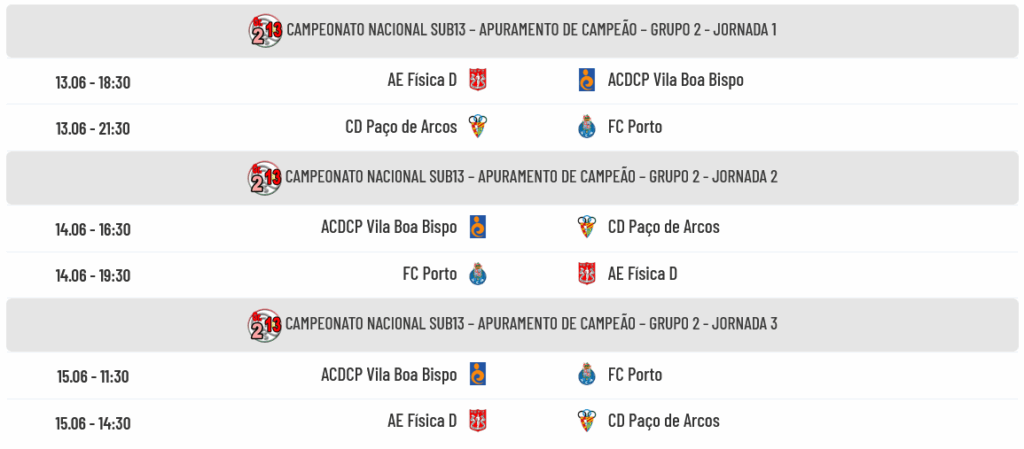Click Sub13 competition logo in Jornada 3 header

[265, 324]
